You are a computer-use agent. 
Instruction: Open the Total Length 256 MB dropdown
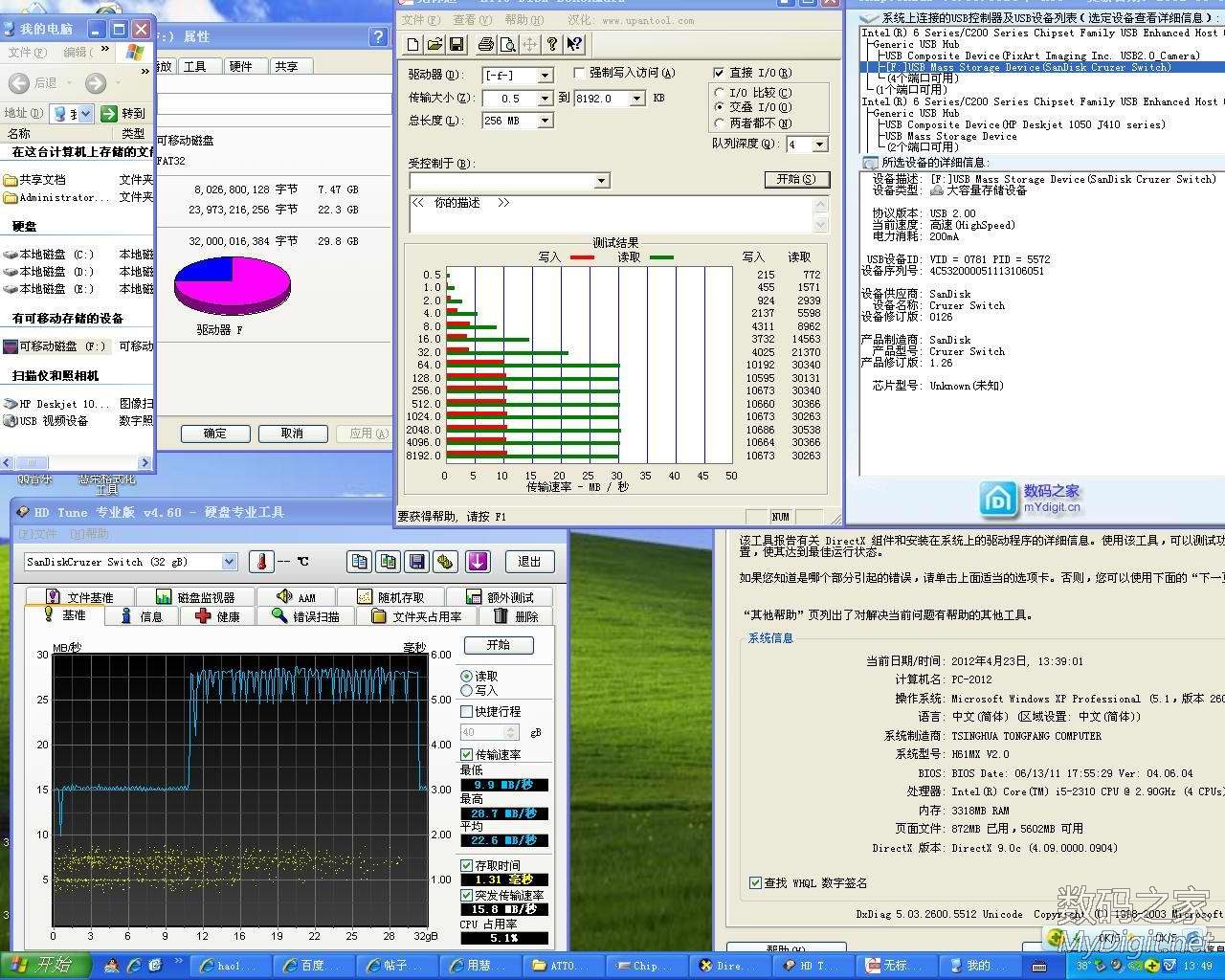[x=545, y=121]
